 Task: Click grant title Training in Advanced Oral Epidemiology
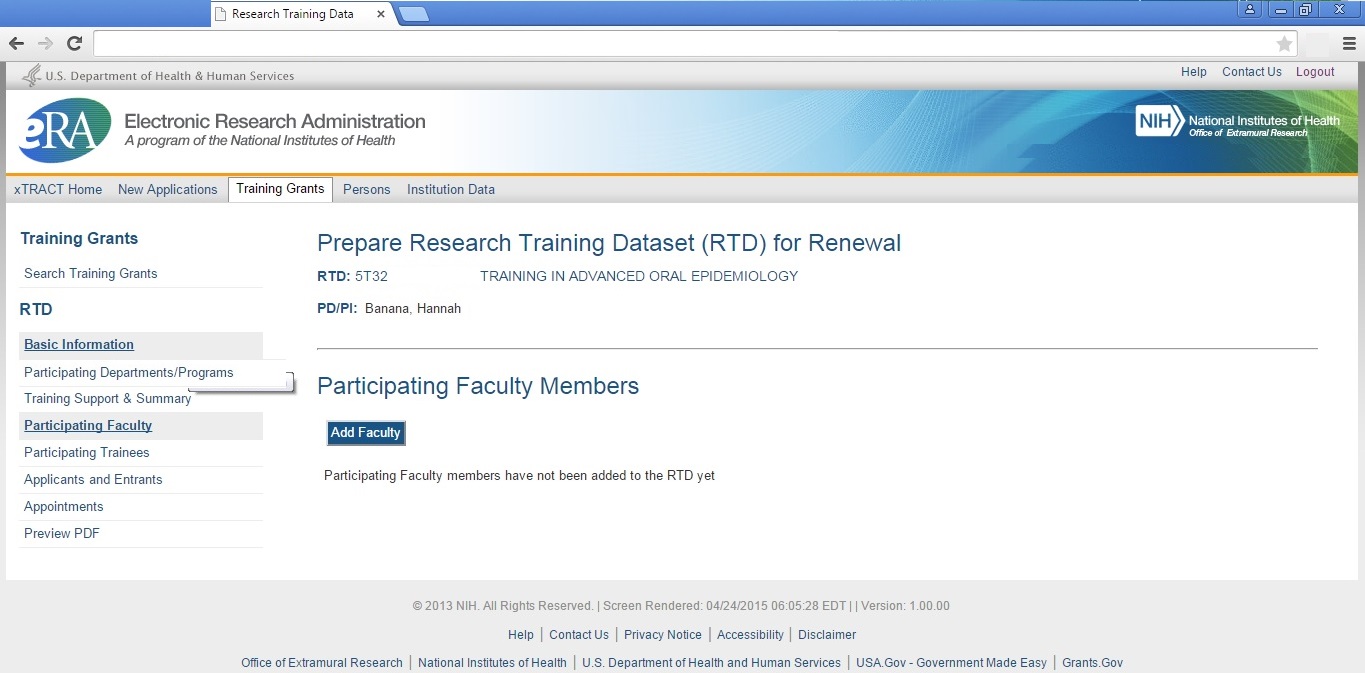639,277
